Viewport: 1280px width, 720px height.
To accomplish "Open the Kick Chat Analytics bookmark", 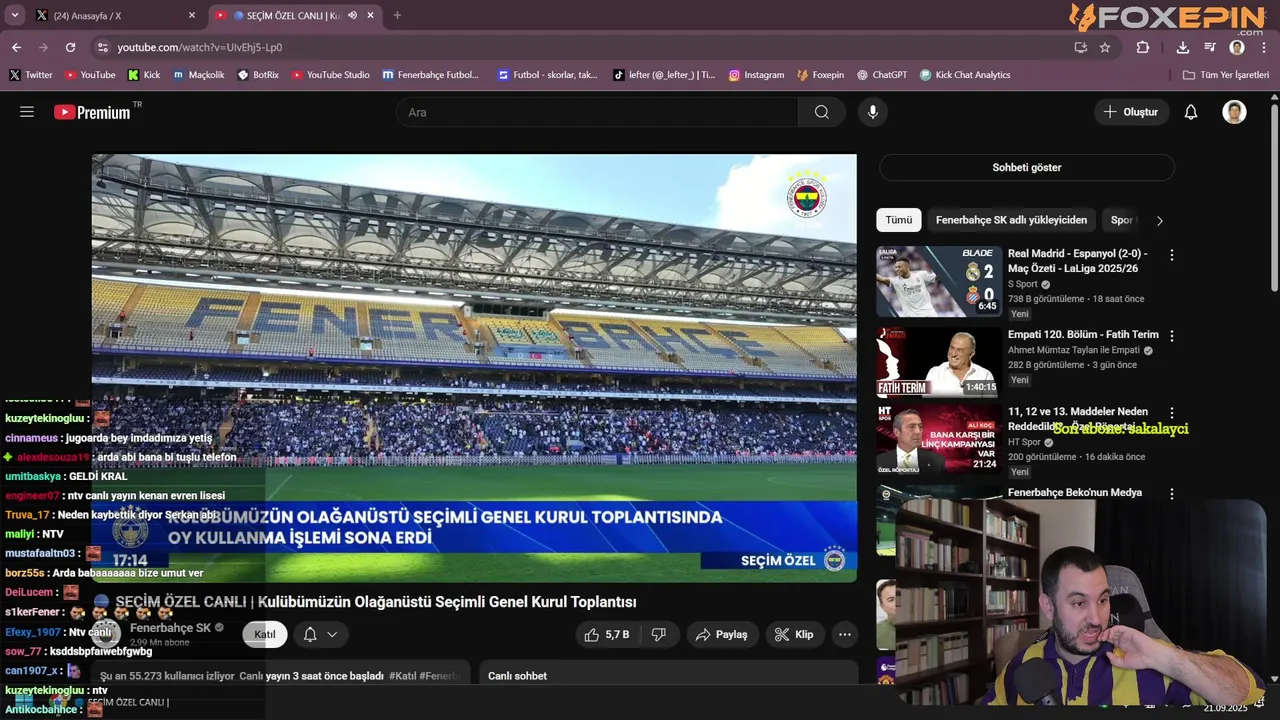I will [x=965, y=75].
